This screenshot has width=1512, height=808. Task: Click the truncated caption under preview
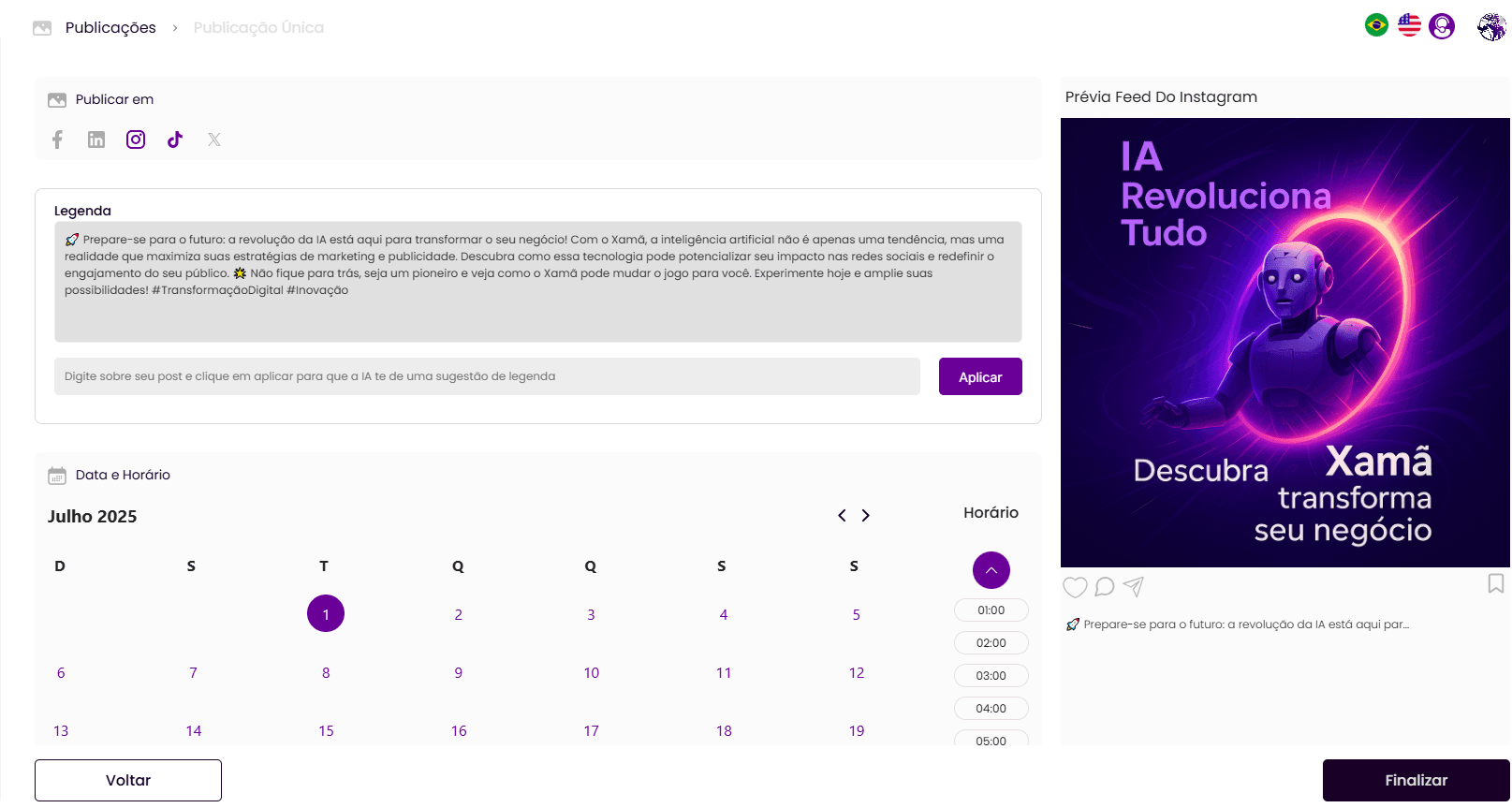coord(1238,624)
